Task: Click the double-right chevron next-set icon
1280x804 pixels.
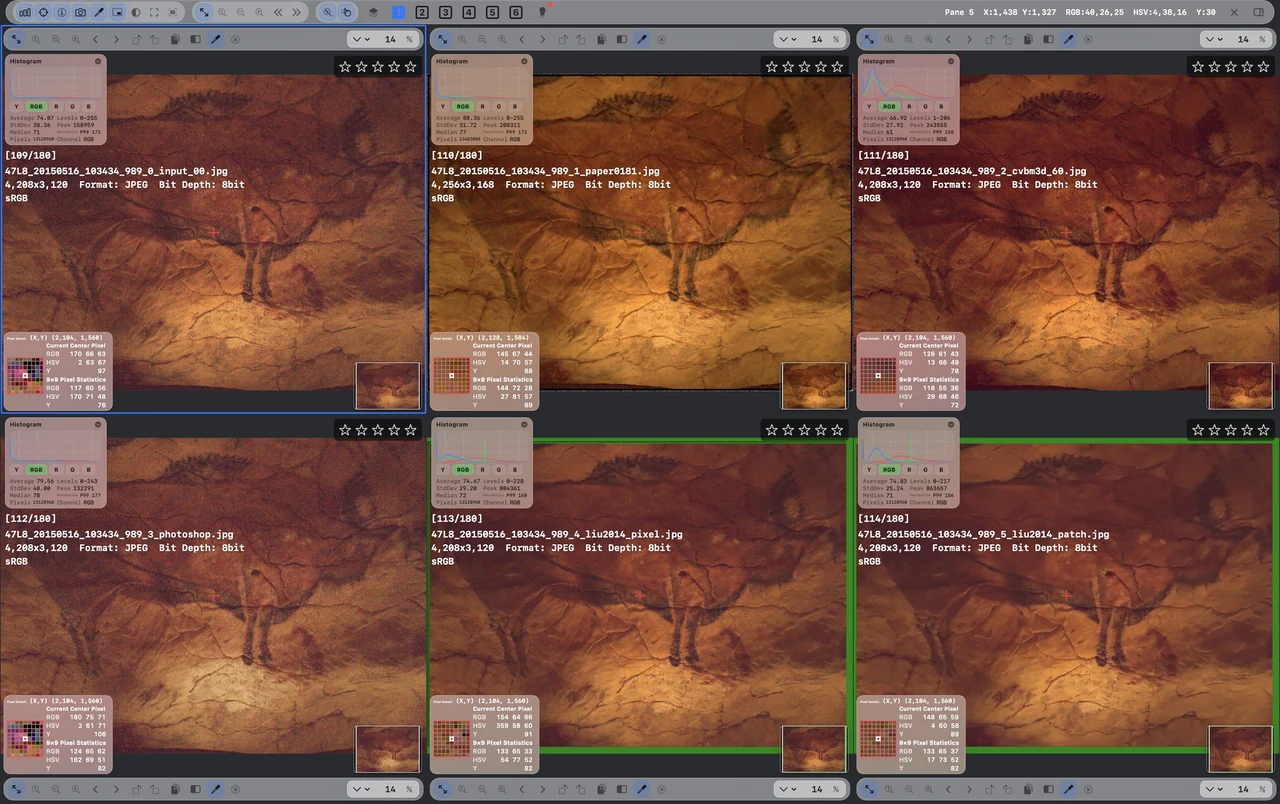Action: point(296,12)
